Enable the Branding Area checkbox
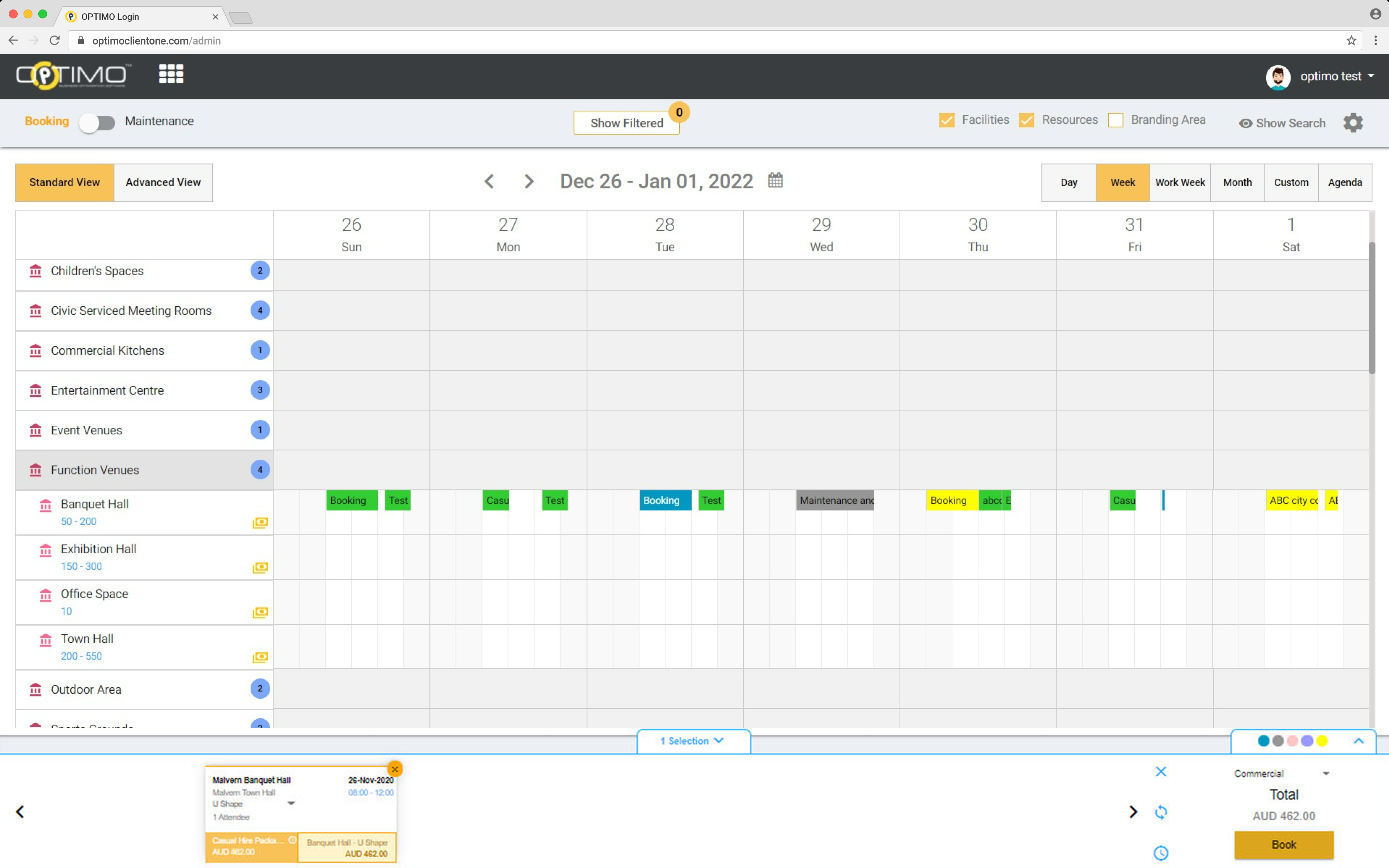Image resolution: width=1389 pixels, height=868 pixels. 1115,120
